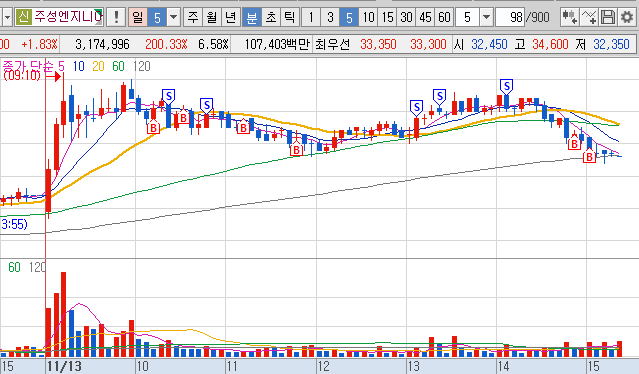
Task: Open chart settings gear icon
Action: point(627,17)
